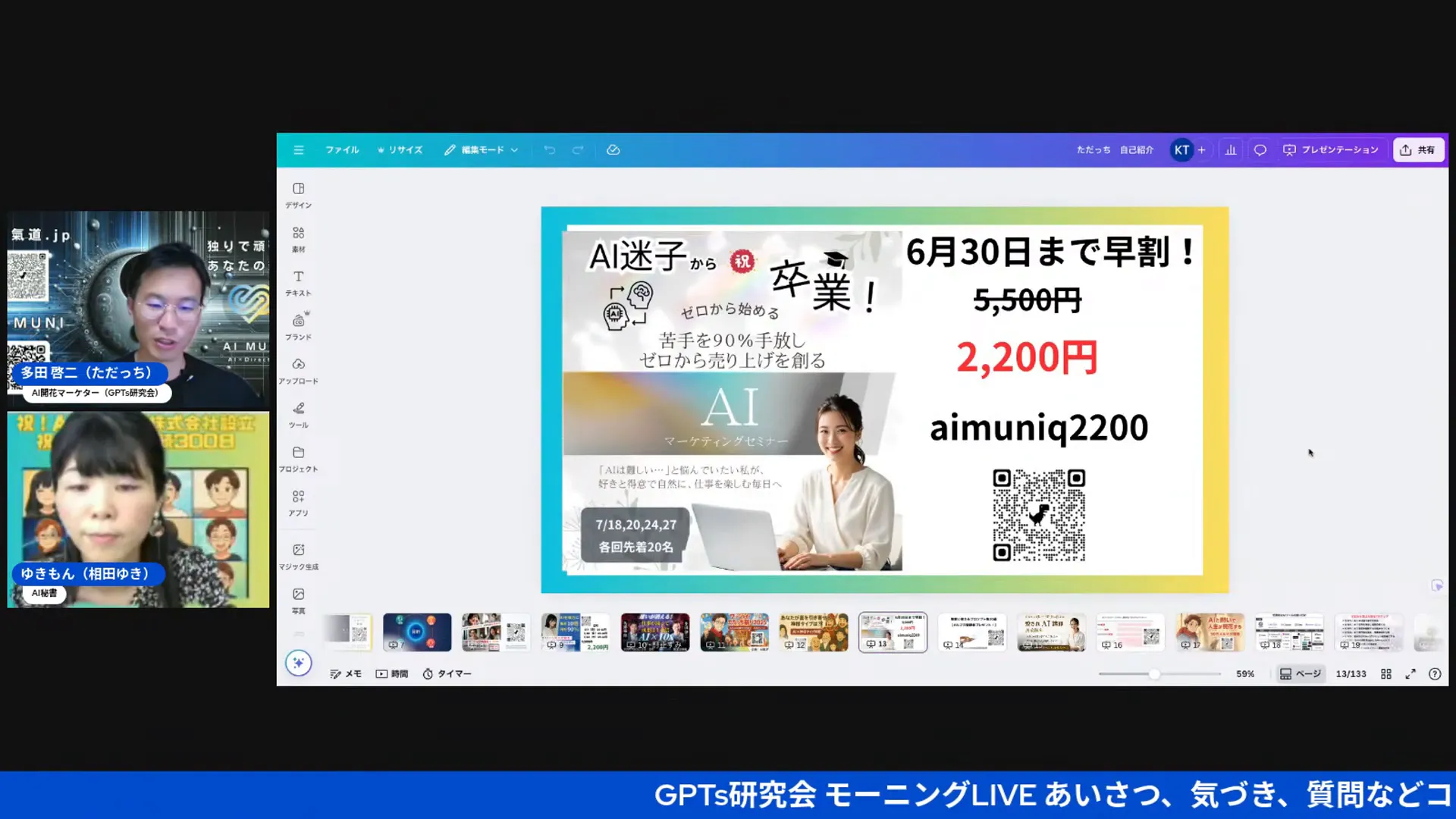The image size is (1456, 819).
Task: Open the analytics bar chart icon
Action: click(x=1231, y=150)
